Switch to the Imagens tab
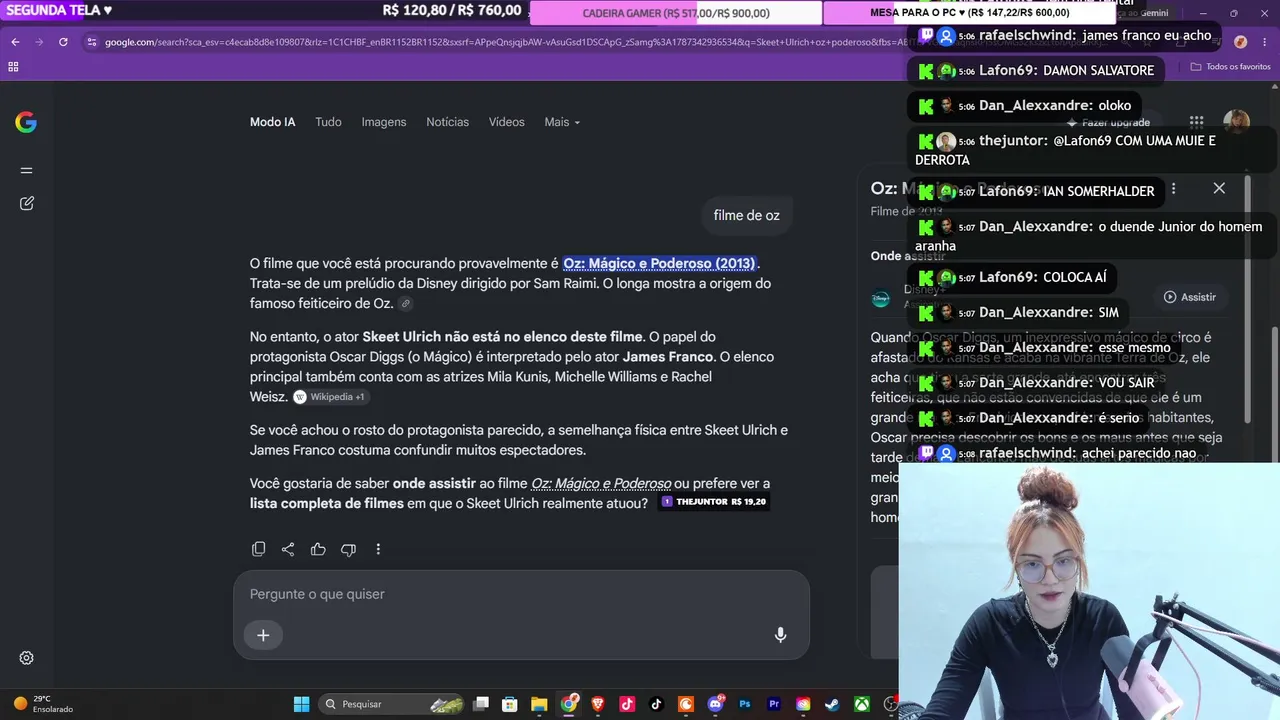Viewport: 1280px width, 720px height. (x=384, y=122)
